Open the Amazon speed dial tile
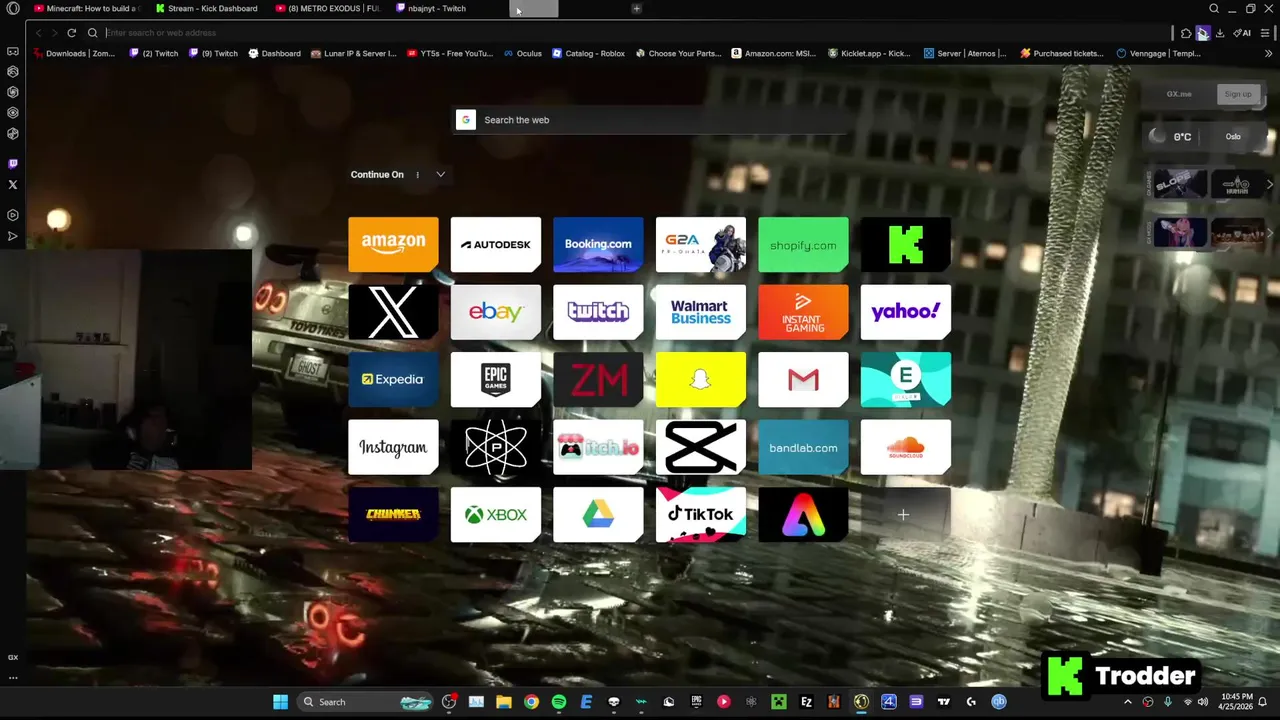 393,244
